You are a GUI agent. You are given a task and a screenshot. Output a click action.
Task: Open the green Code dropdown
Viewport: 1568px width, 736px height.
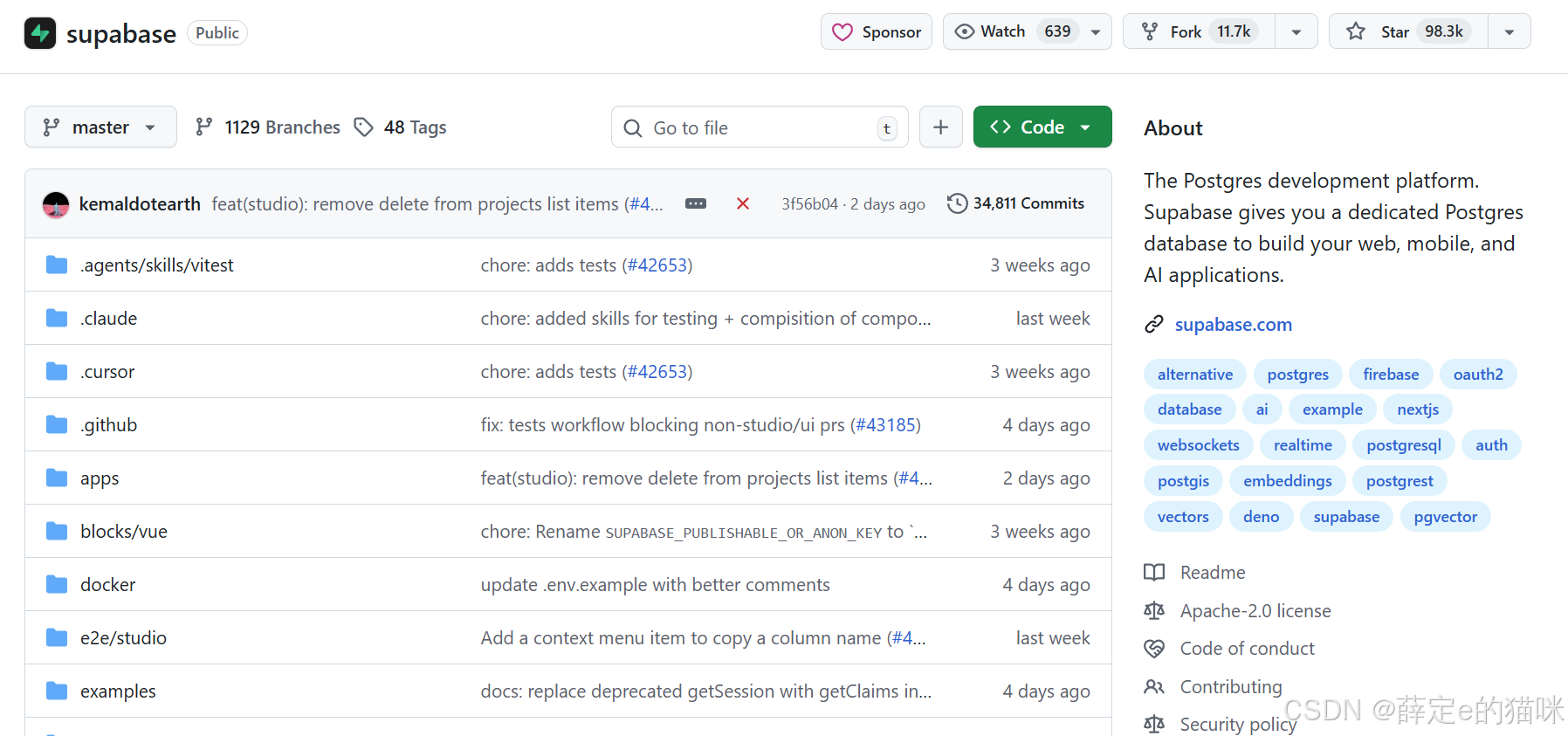point(1042,127)
